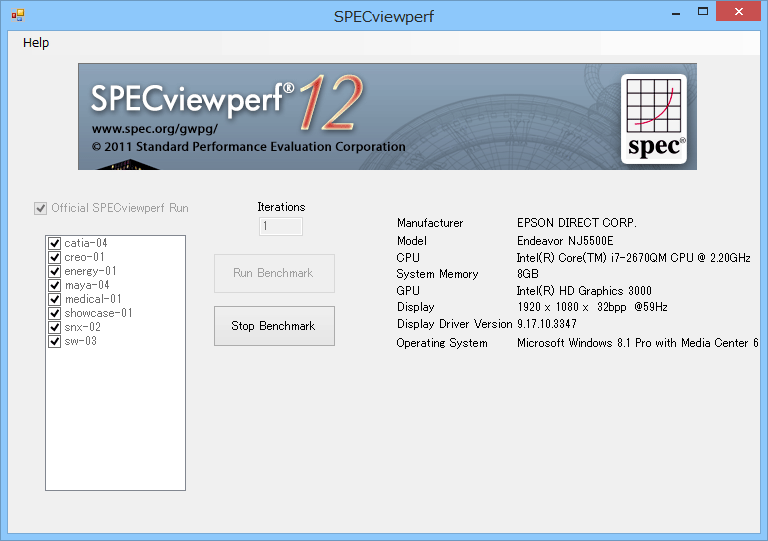Image resolution: width=768 pixels, height=541 pixels.
Task: Click the Model value Endeavor NJ5500E
Action: pos(565,241)
